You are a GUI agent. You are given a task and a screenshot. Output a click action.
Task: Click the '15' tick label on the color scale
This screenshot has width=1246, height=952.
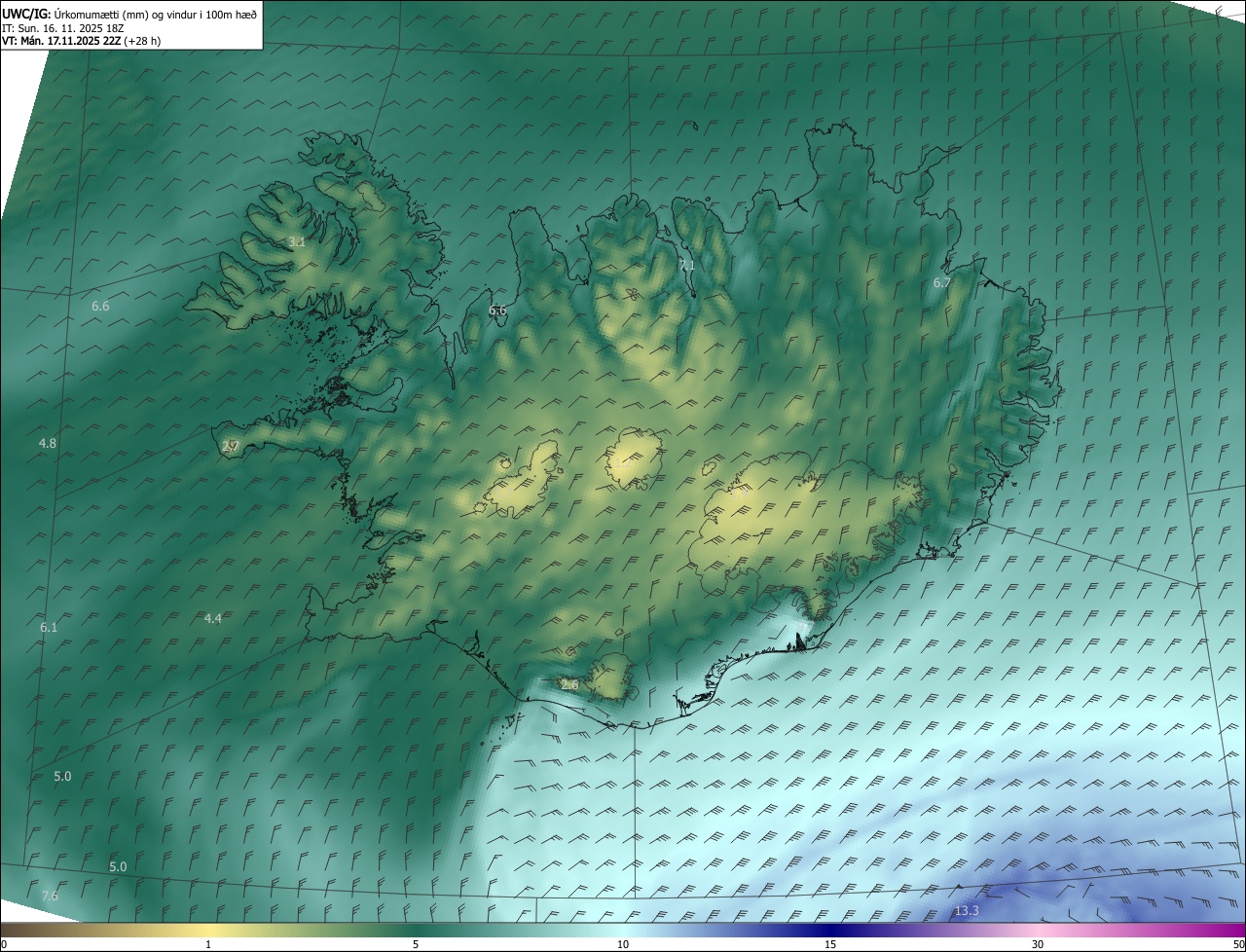pyautogui.click(x=830, y=944)
